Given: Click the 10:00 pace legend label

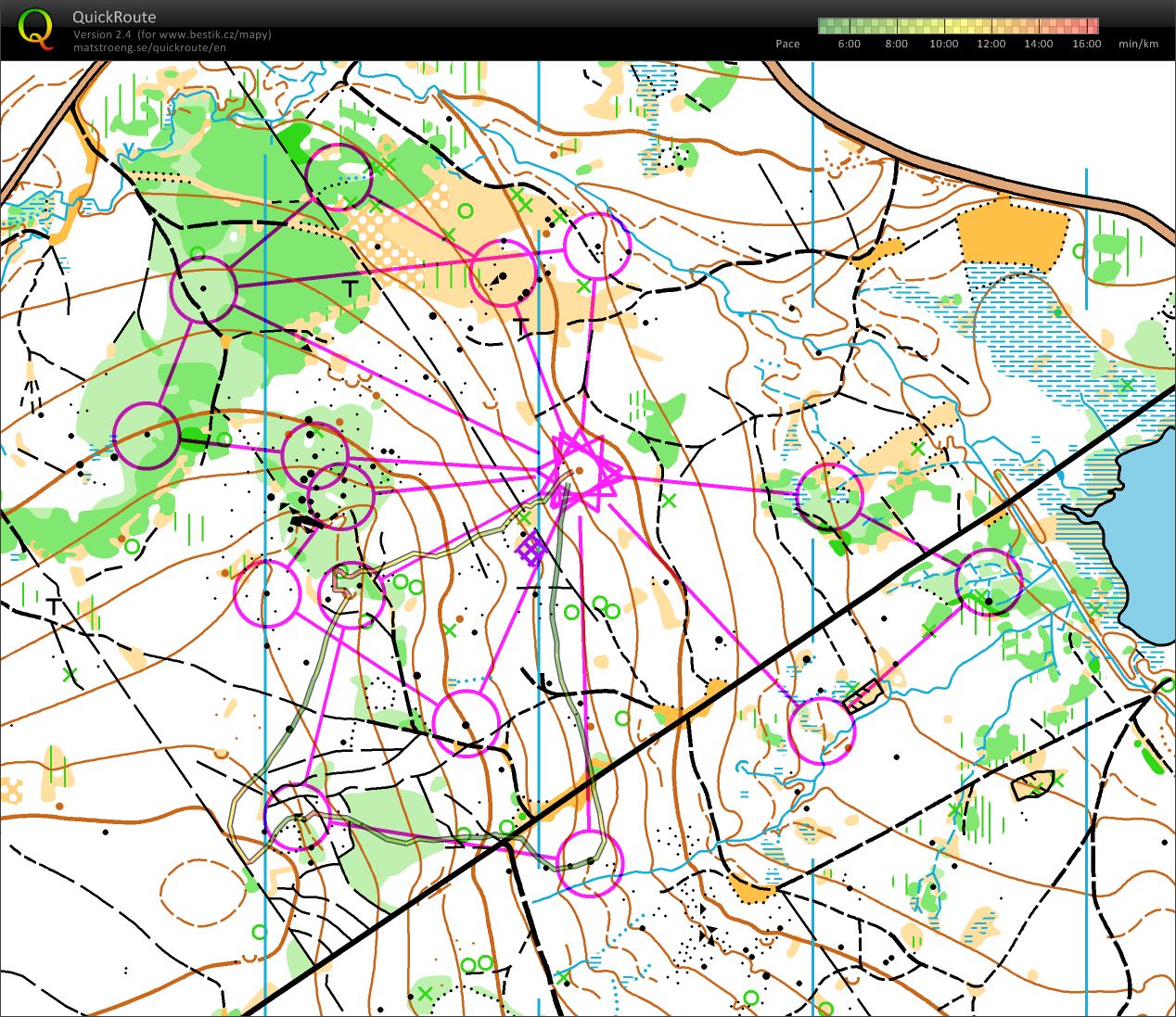Looking at the screenshot, I should pos(943,44).
